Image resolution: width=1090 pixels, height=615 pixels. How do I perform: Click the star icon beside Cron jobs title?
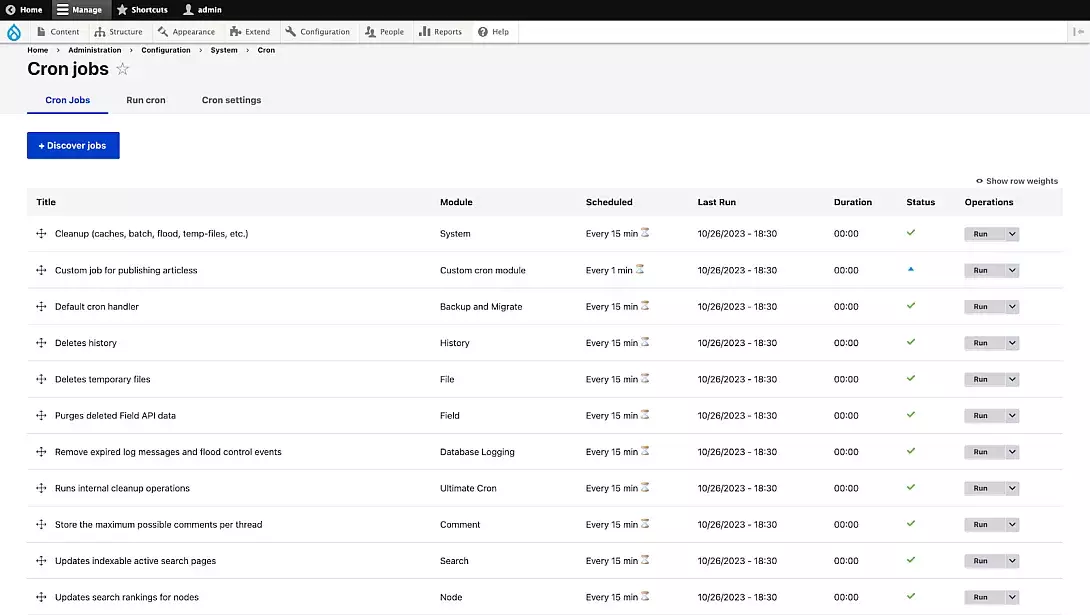[x=123, y=69]
